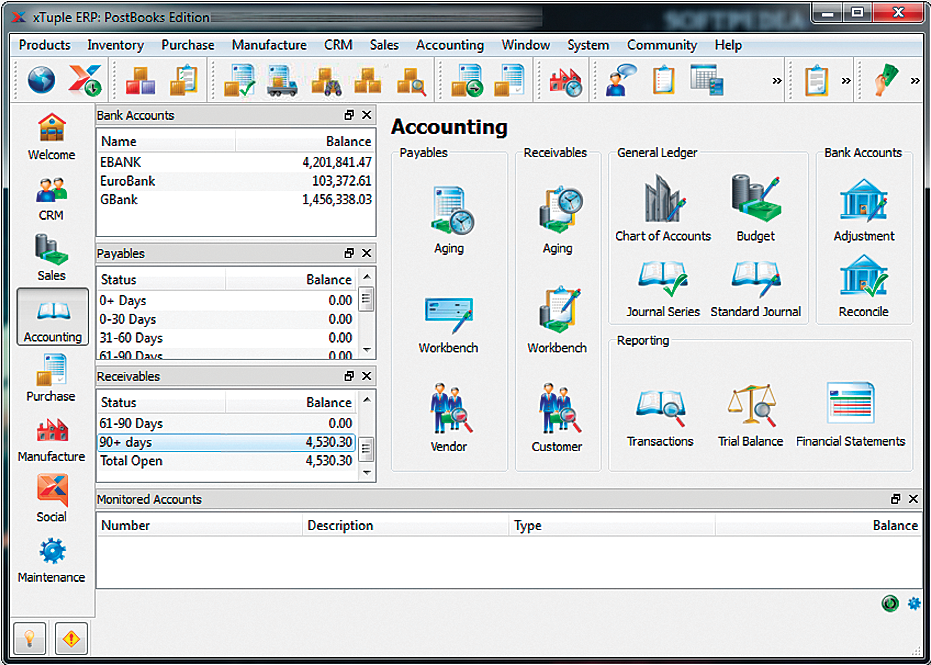The height and width of the screenshot is (665, 931).
Task: Open the Accounting menu
Action: coord(450,45)
